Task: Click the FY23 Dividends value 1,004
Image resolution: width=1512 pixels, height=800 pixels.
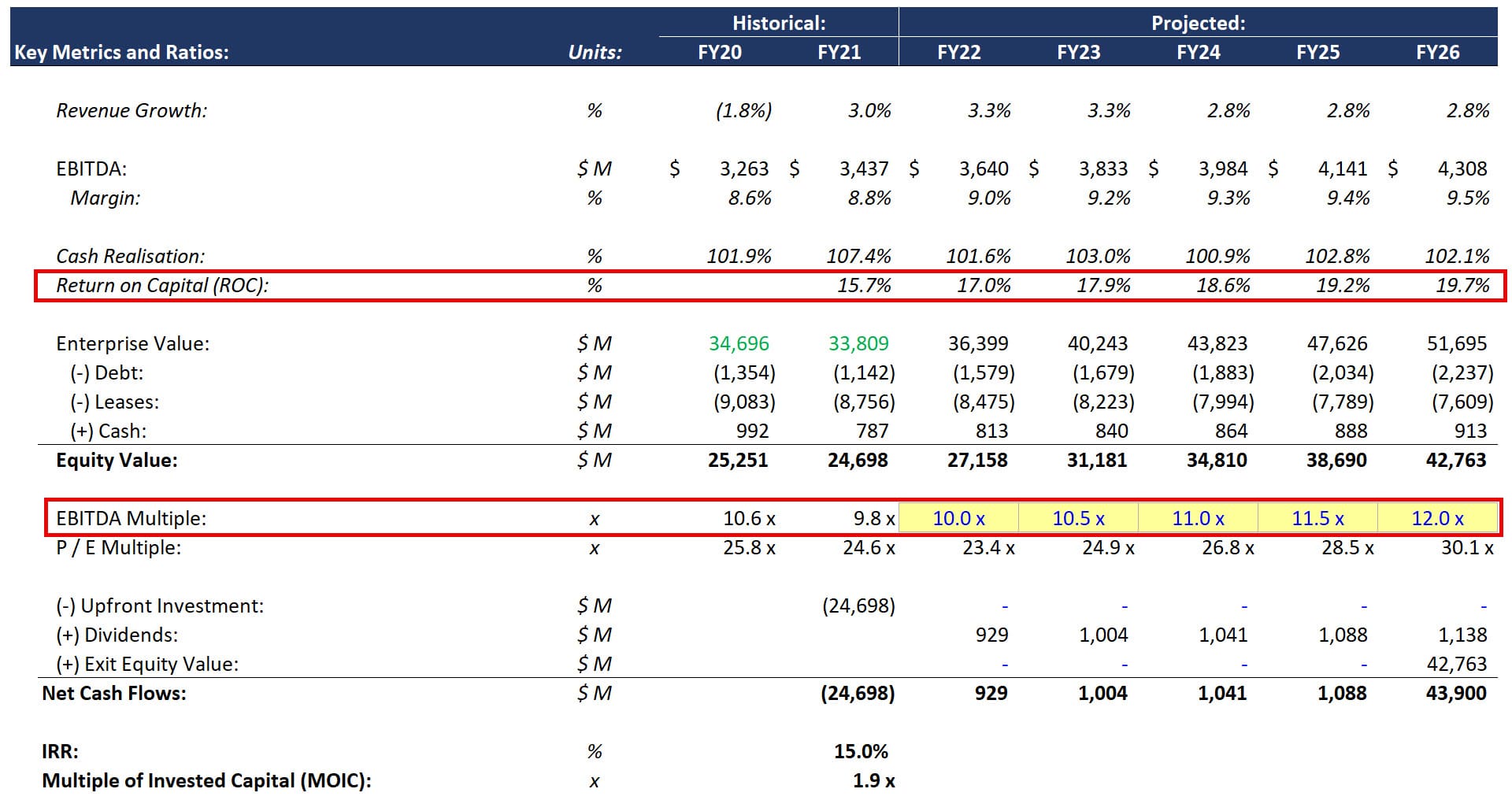Action: (1106, 635)
